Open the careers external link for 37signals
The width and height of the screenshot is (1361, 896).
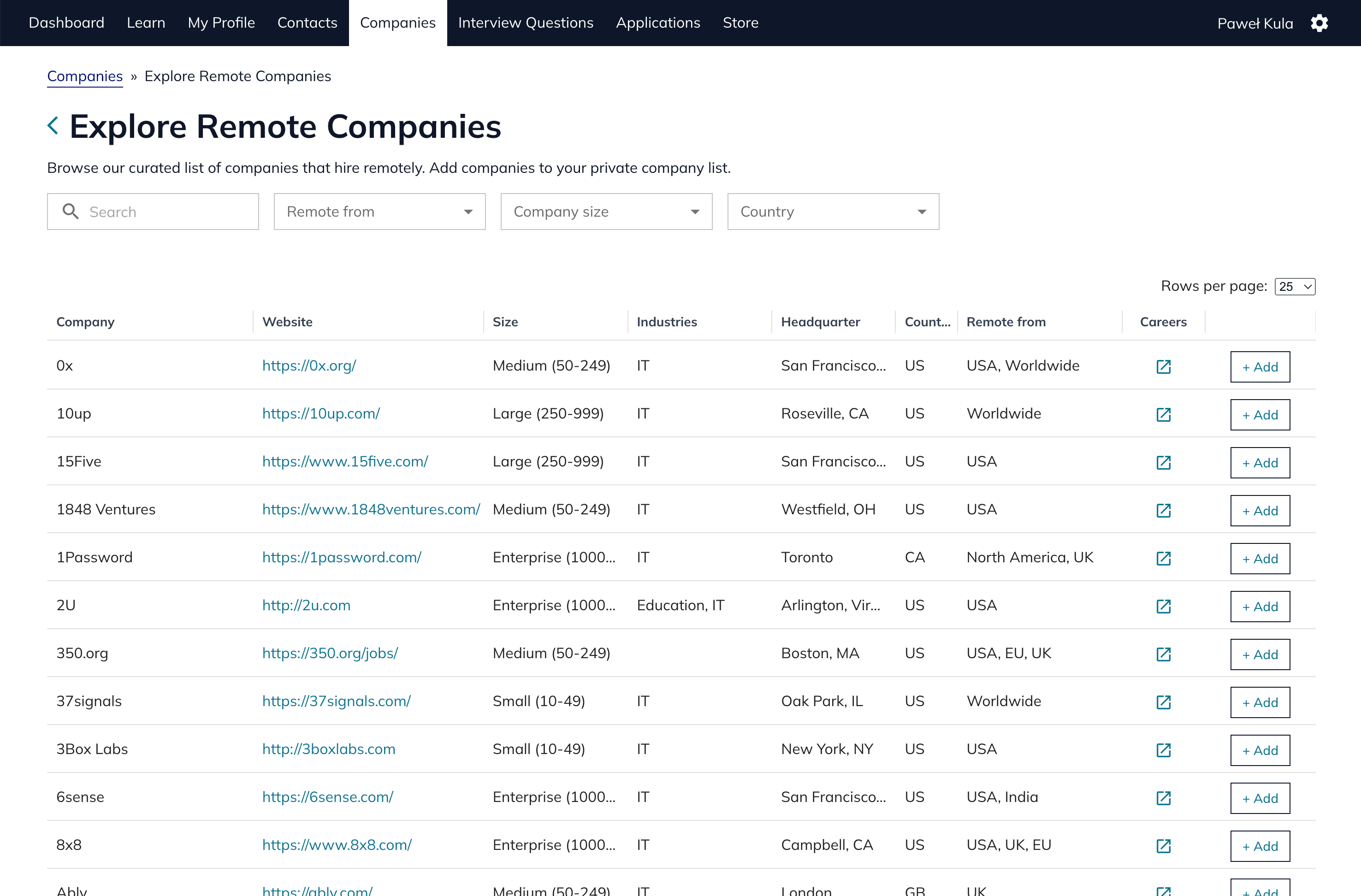(1163, 702)
